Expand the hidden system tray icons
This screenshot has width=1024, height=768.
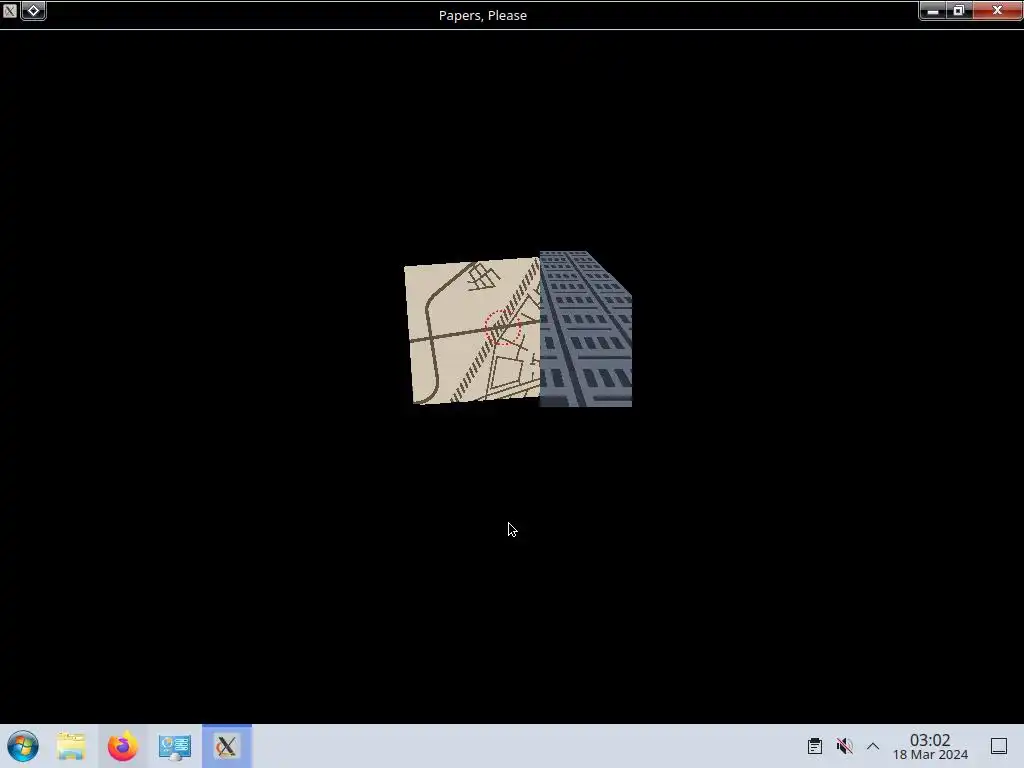(x=873, y=746)
